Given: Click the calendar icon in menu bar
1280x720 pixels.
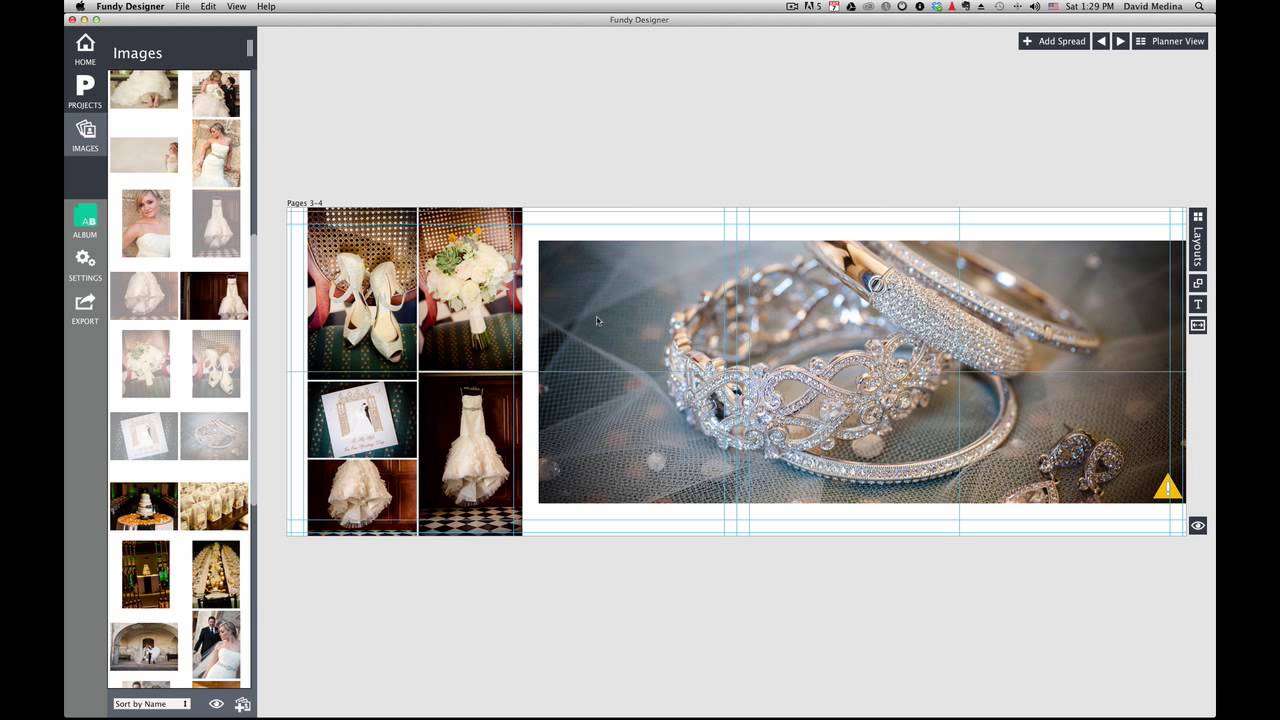Looking at the screenshot, I should 834,6.
